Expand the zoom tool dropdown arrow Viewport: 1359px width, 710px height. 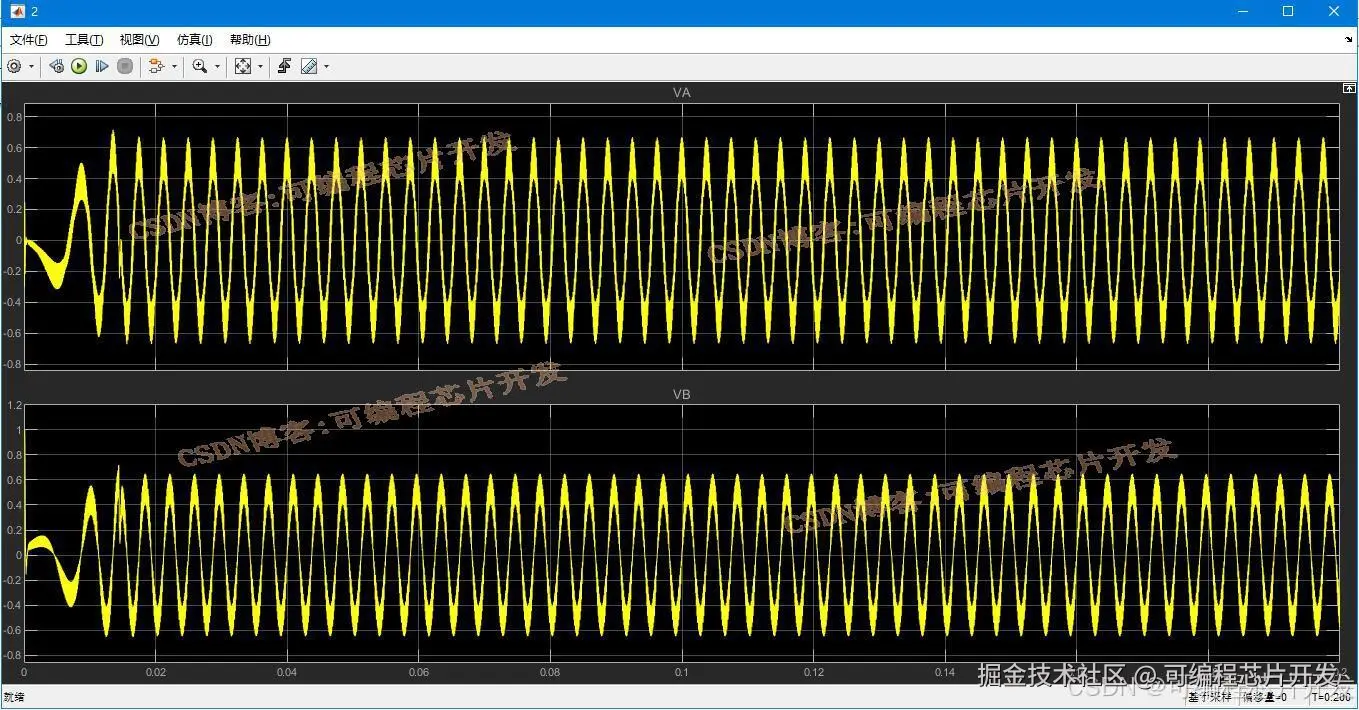(x=217, y=66)
